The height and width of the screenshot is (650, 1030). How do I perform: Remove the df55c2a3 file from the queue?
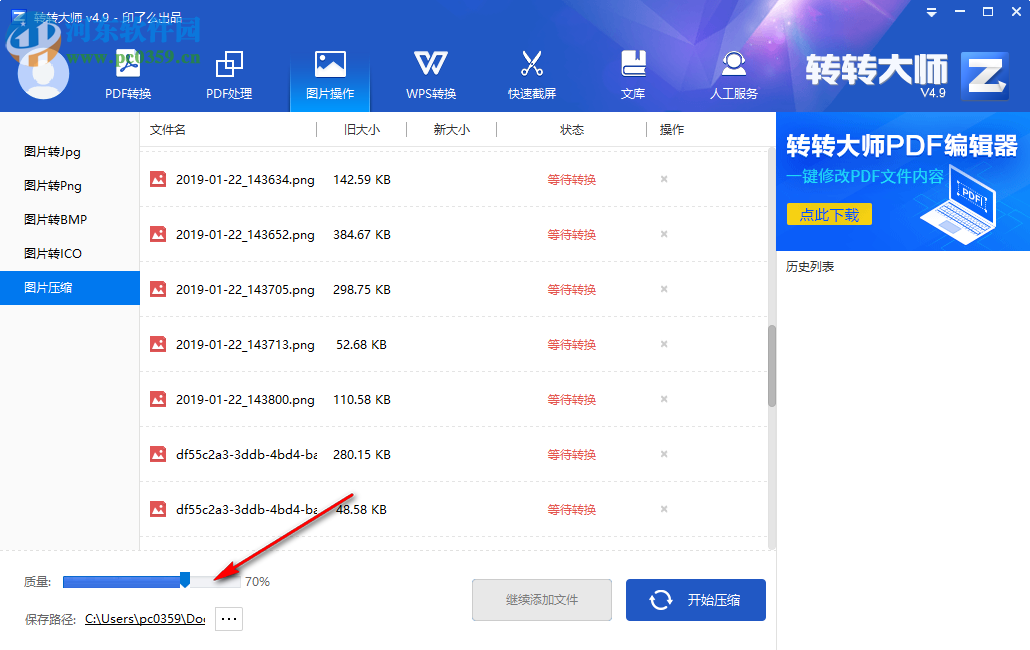[x=663, y=454]
